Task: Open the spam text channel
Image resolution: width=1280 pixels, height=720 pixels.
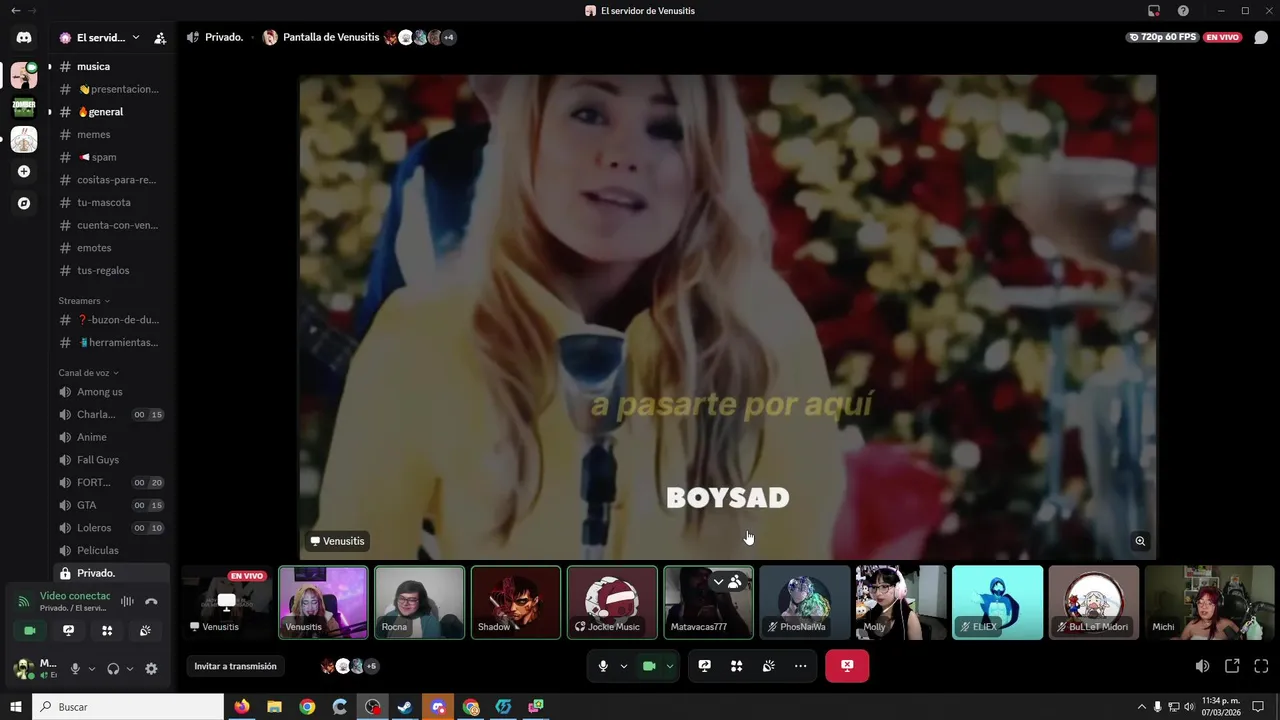Action: pyautogui.click(x=111, y=157)
